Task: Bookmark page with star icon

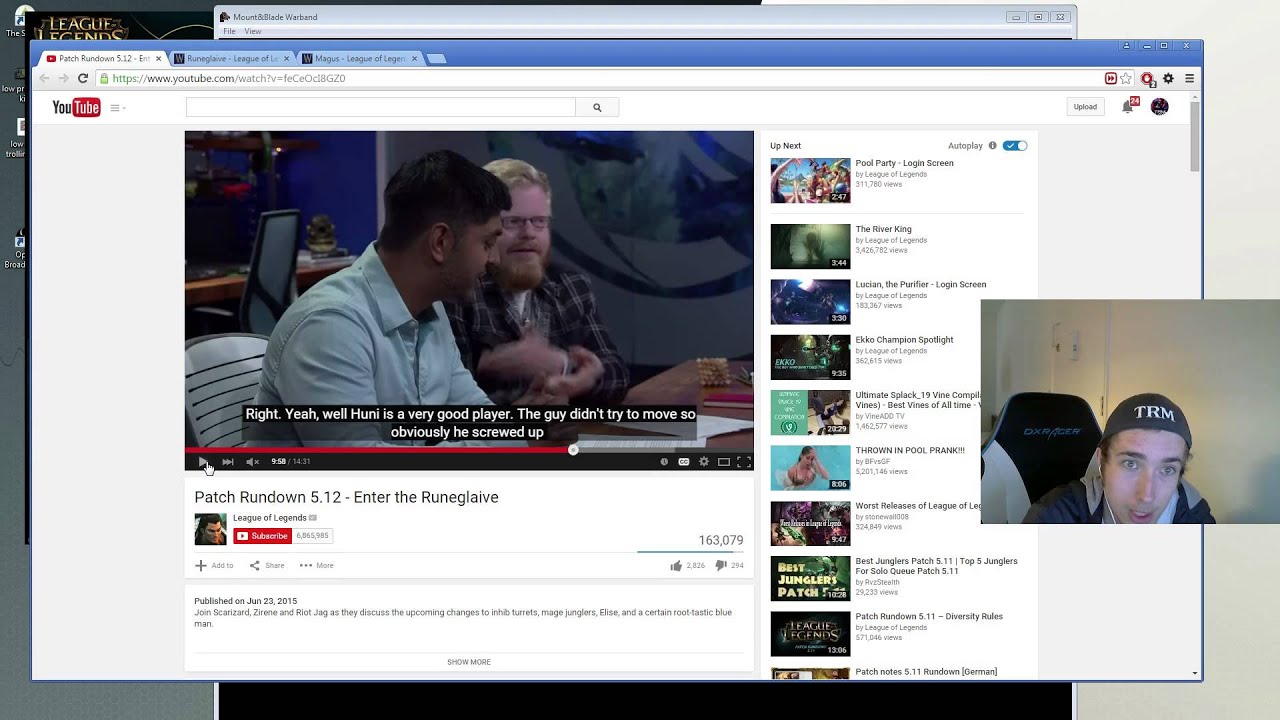Action: click(1126, 78)
